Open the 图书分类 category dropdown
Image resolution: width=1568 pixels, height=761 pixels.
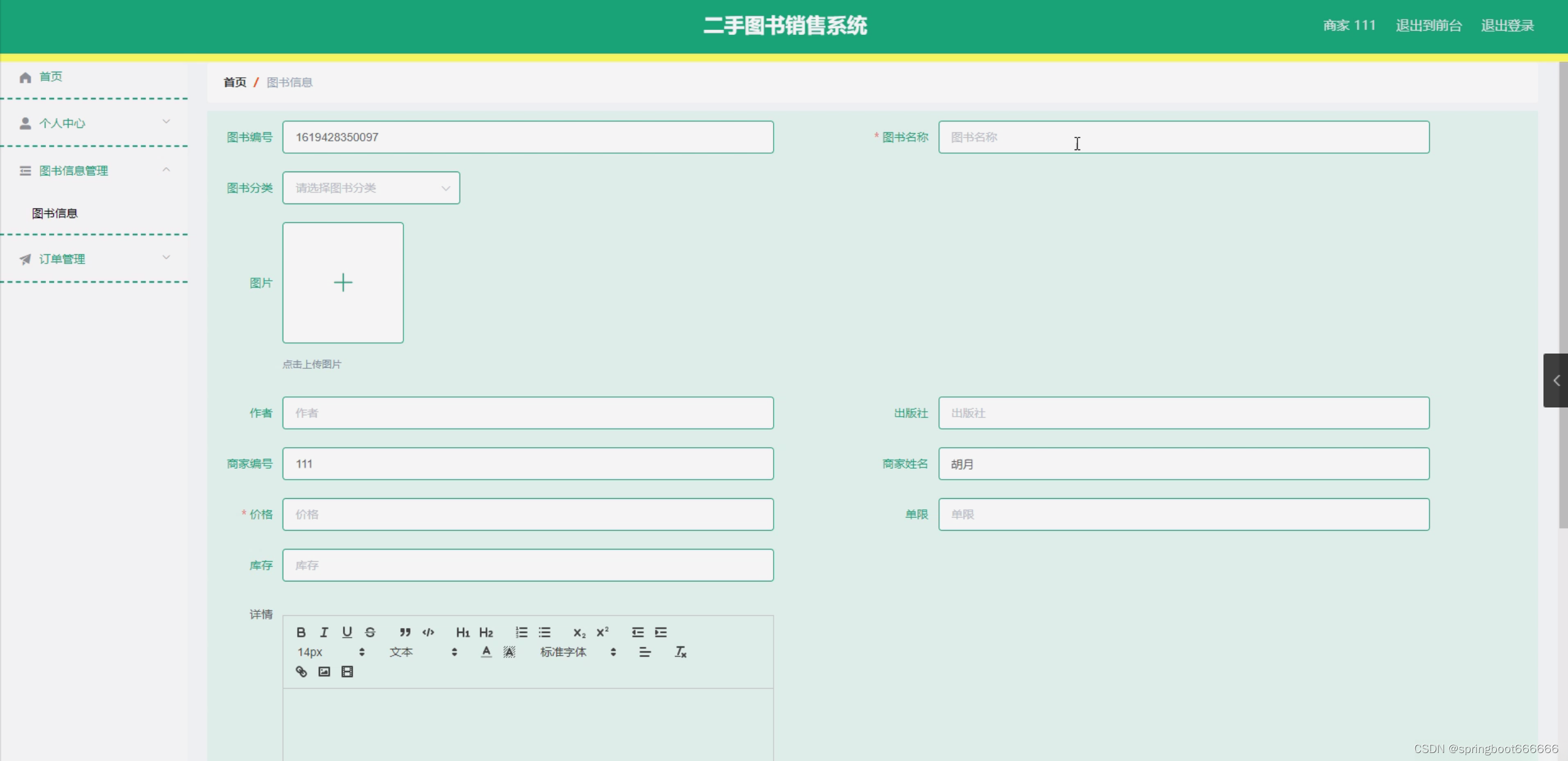[x=371, y=188]
